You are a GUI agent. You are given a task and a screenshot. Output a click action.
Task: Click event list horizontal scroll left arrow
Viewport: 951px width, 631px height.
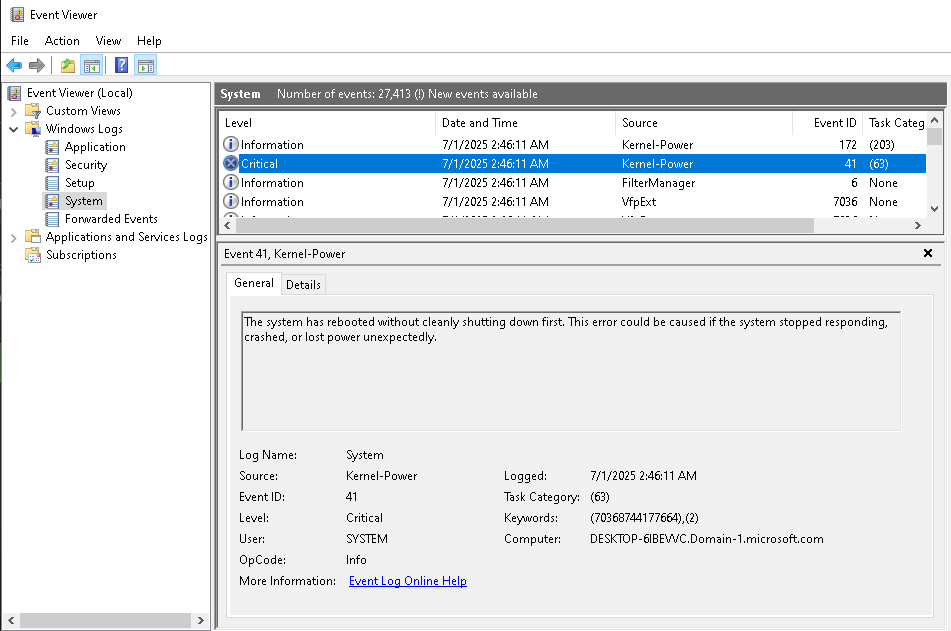click(x=227, y=225)
